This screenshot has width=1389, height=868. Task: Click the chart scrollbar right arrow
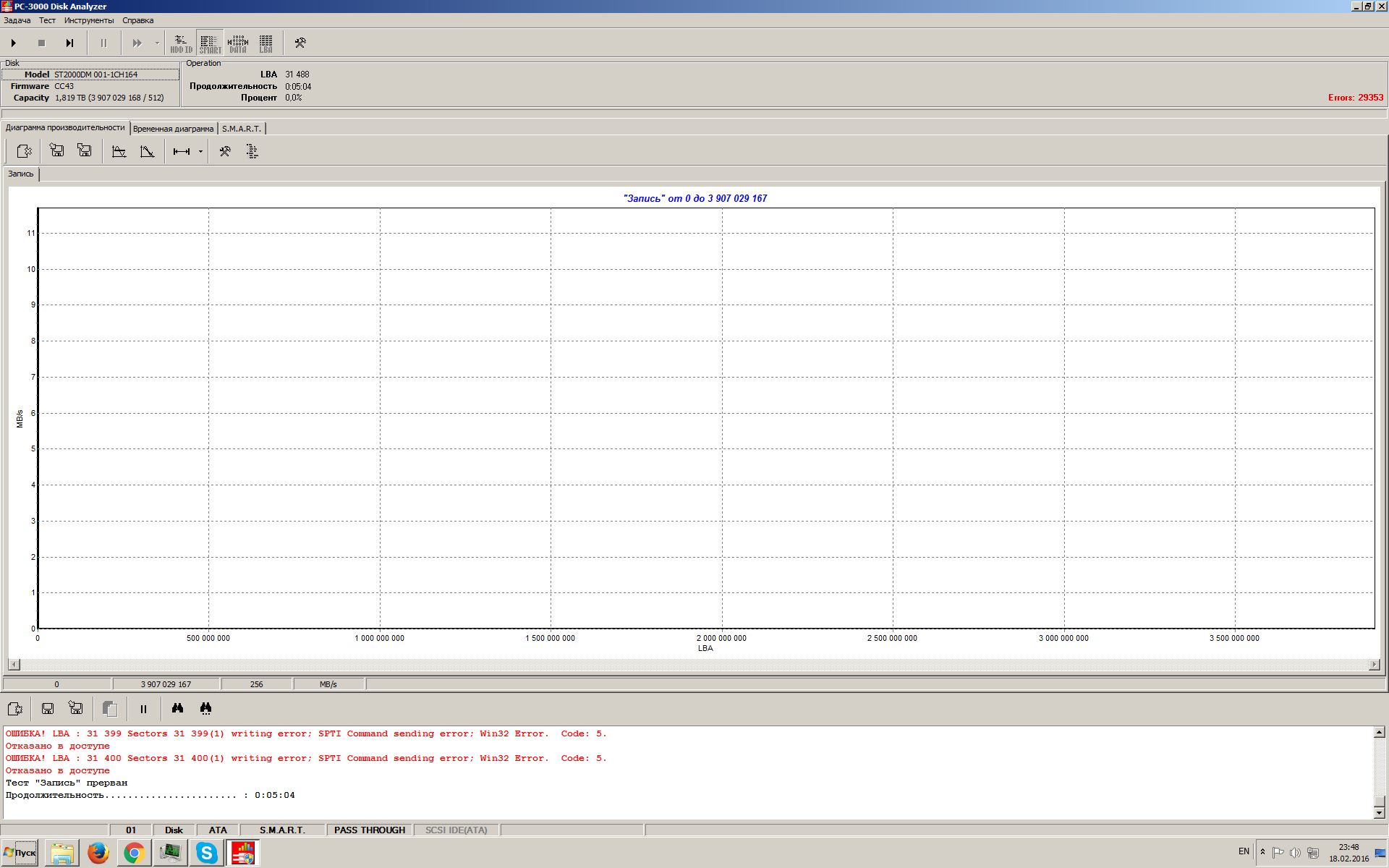coord(1374,664)
